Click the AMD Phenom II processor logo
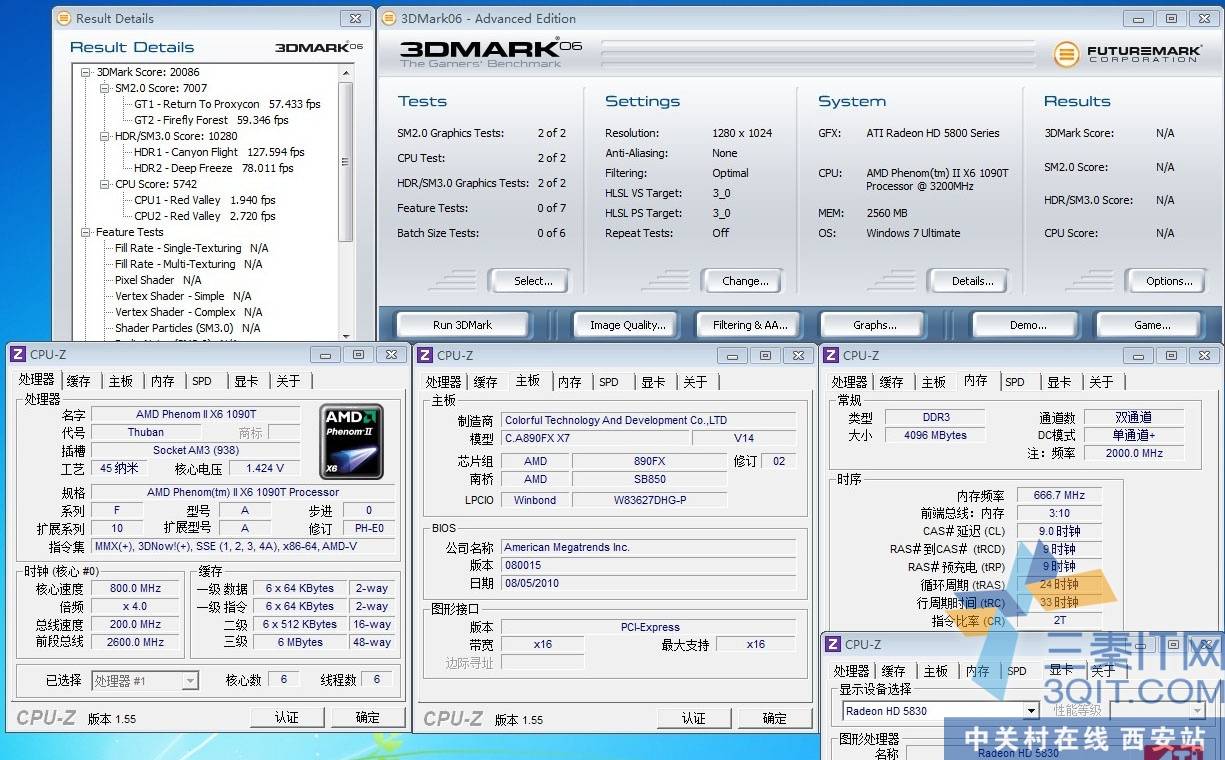The height and width of the screenshot is (760, 1225). 351,441
